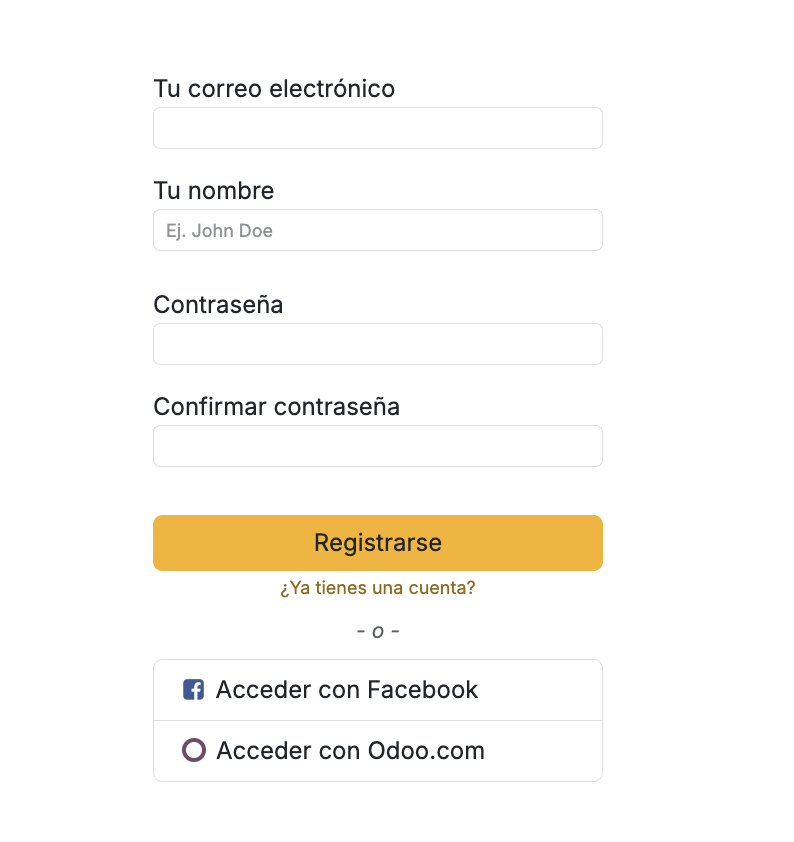
Task: Click the 'Tu nombre' text field
Action: tap(377, 230)
